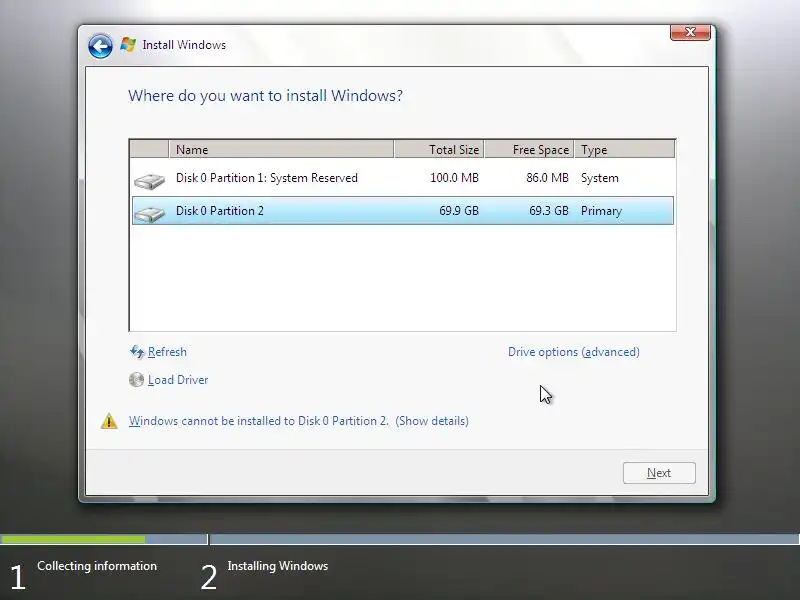Click the green Collecting information progress bar
Viewport: 800px width, 600px height.
pos(72,539)
